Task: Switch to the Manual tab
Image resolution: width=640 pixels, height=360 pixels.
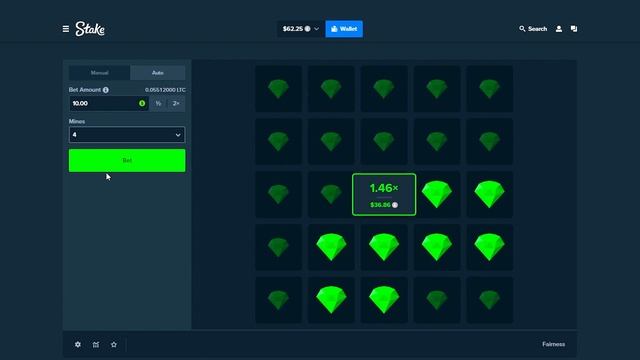Action: click(x=100, y=73)
